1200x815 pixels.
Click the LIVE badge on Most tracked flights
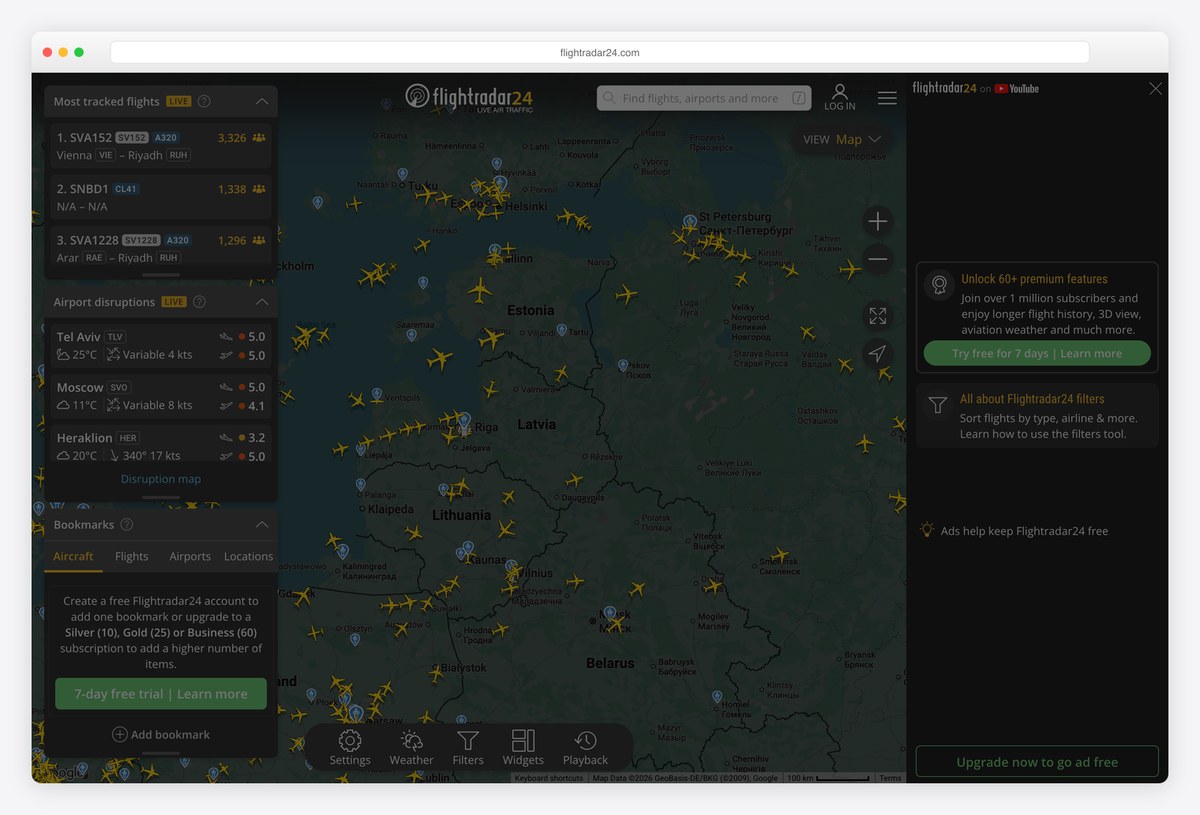178,101
